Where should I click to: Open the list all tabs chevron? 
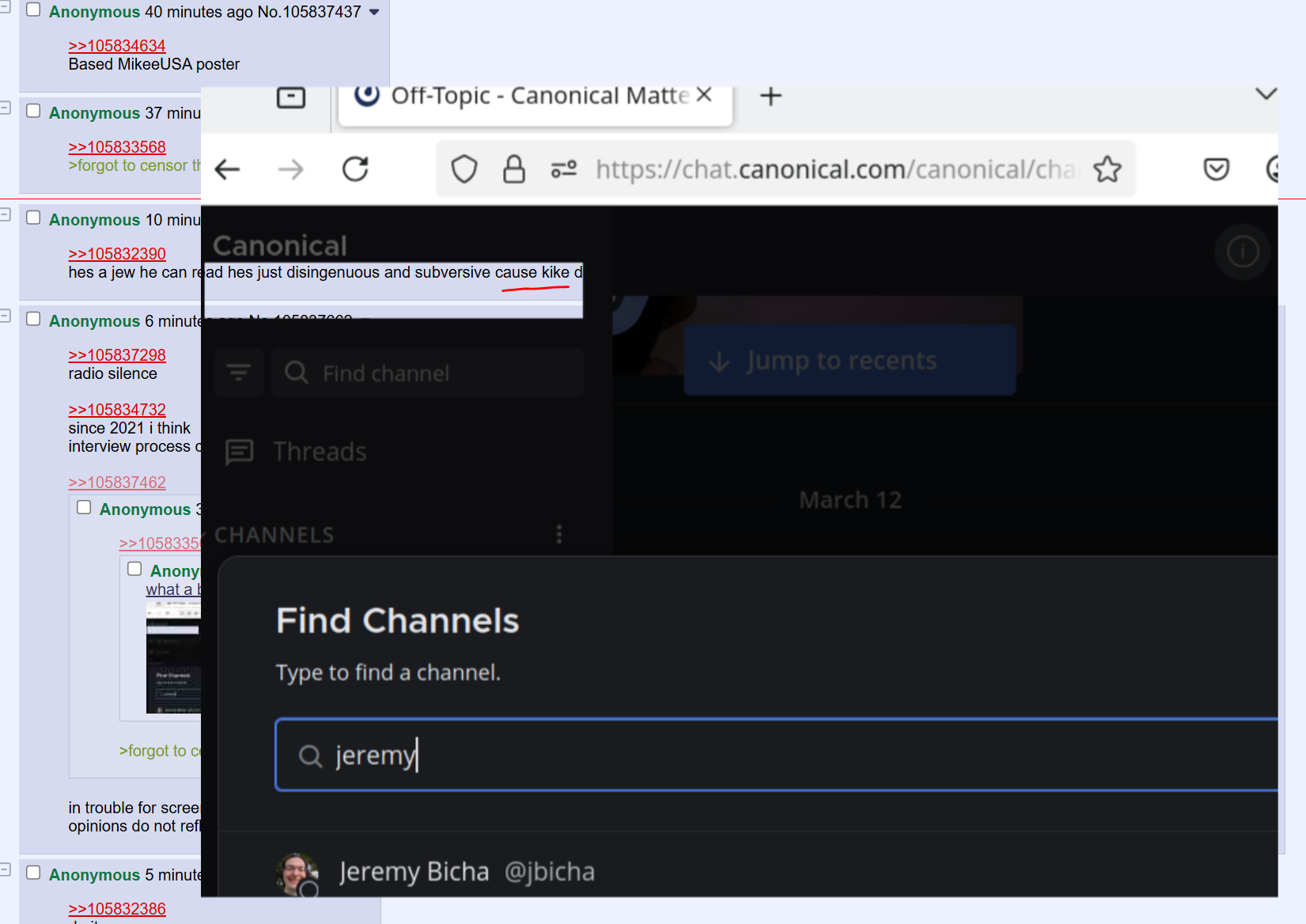tap(1266, 94)
